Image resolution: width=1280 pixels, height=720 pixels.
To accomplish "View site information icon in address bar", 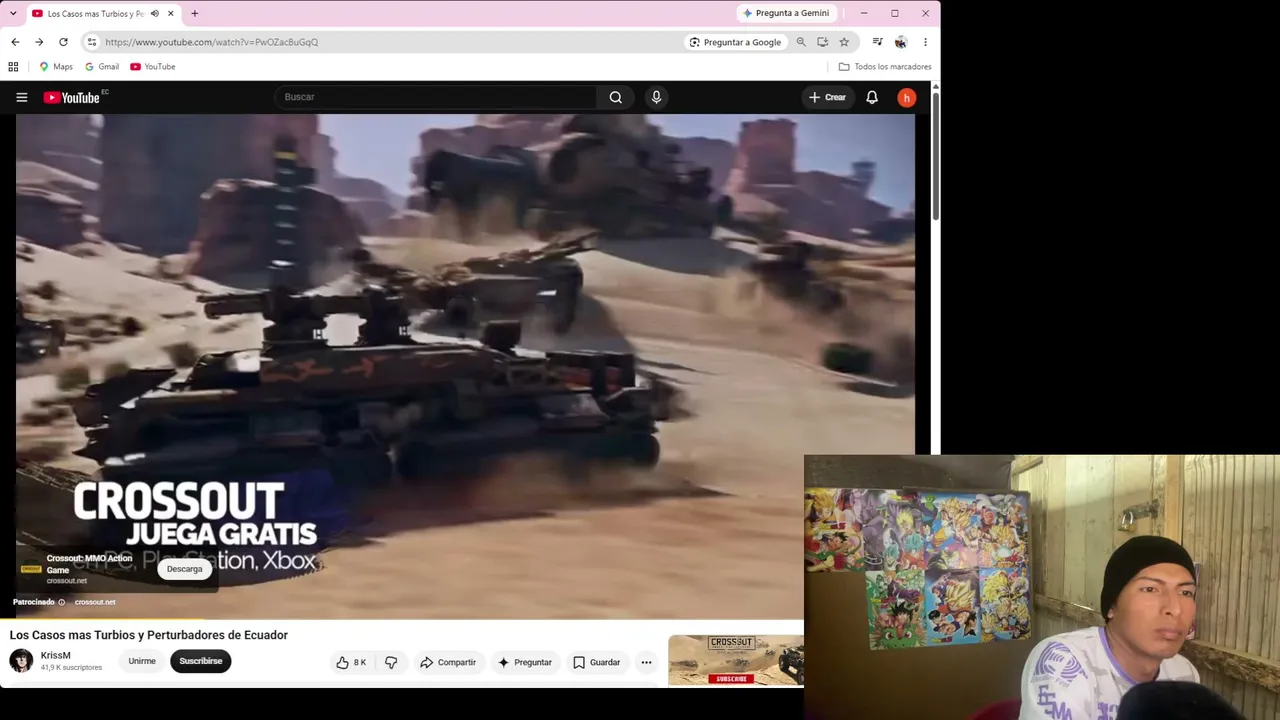I will pyautogui.click(x=91, y=42).
